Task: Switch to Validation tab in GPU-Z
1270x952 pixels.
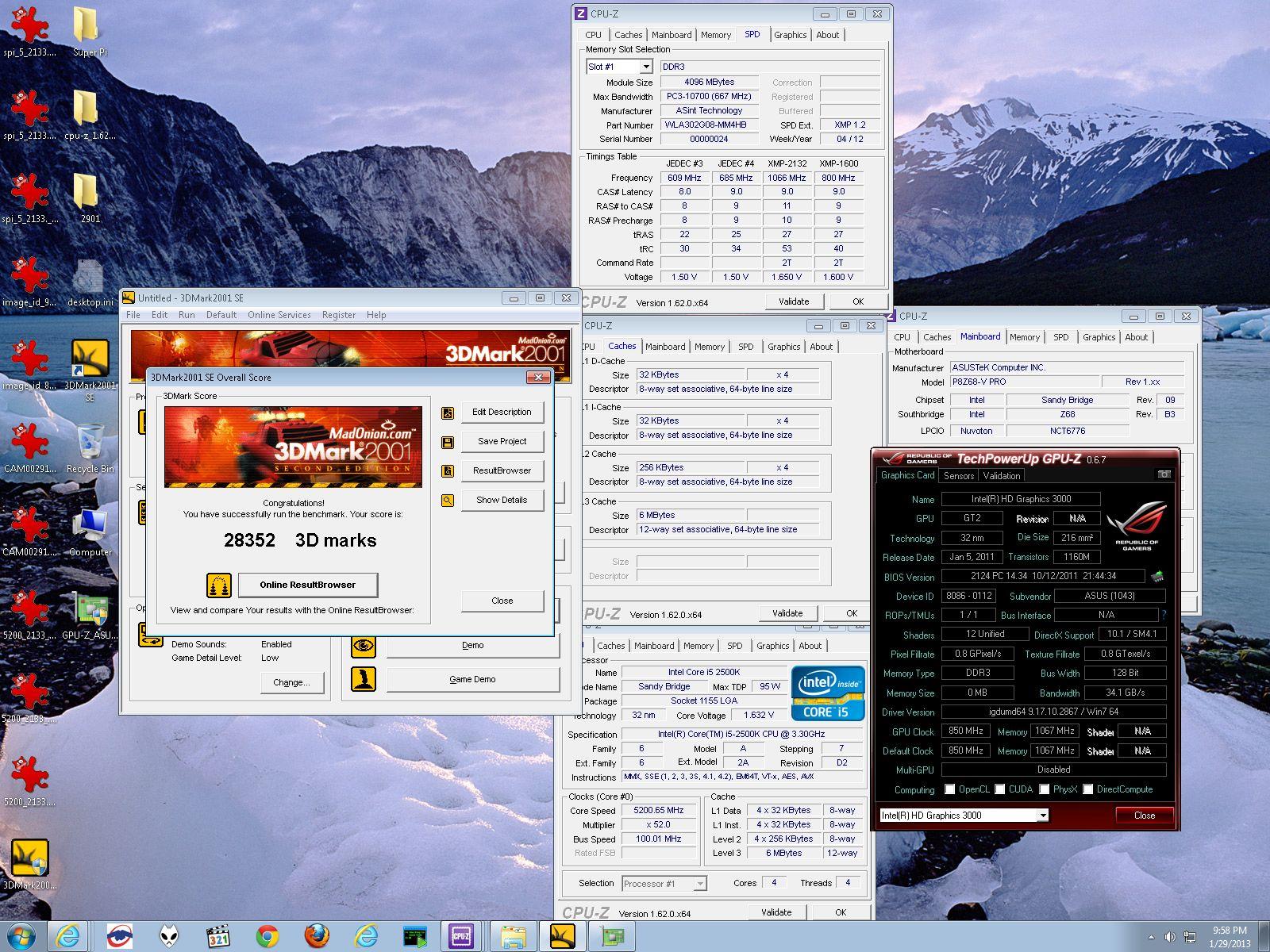Action: pyautogui.click(x=1002, y=476)
